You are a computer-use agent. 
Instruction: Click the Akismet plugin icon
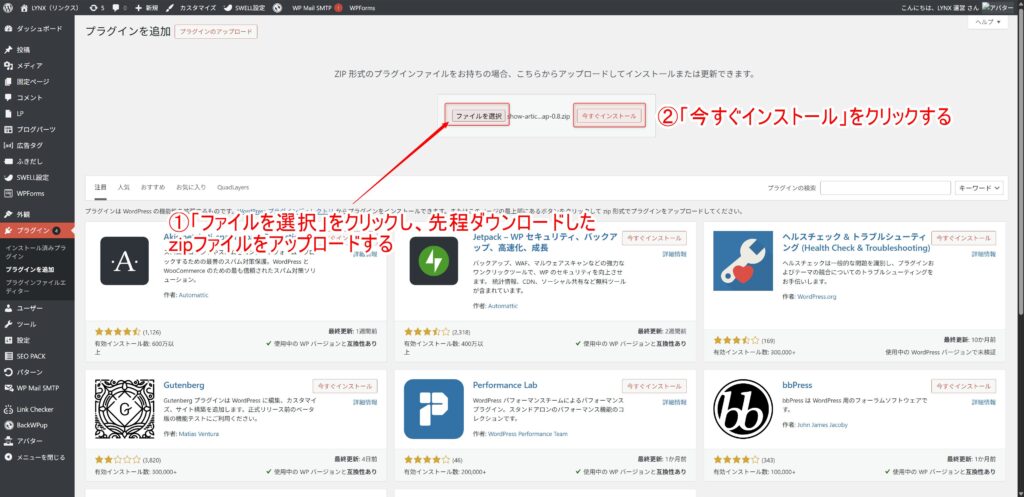[x=124, y=260]
